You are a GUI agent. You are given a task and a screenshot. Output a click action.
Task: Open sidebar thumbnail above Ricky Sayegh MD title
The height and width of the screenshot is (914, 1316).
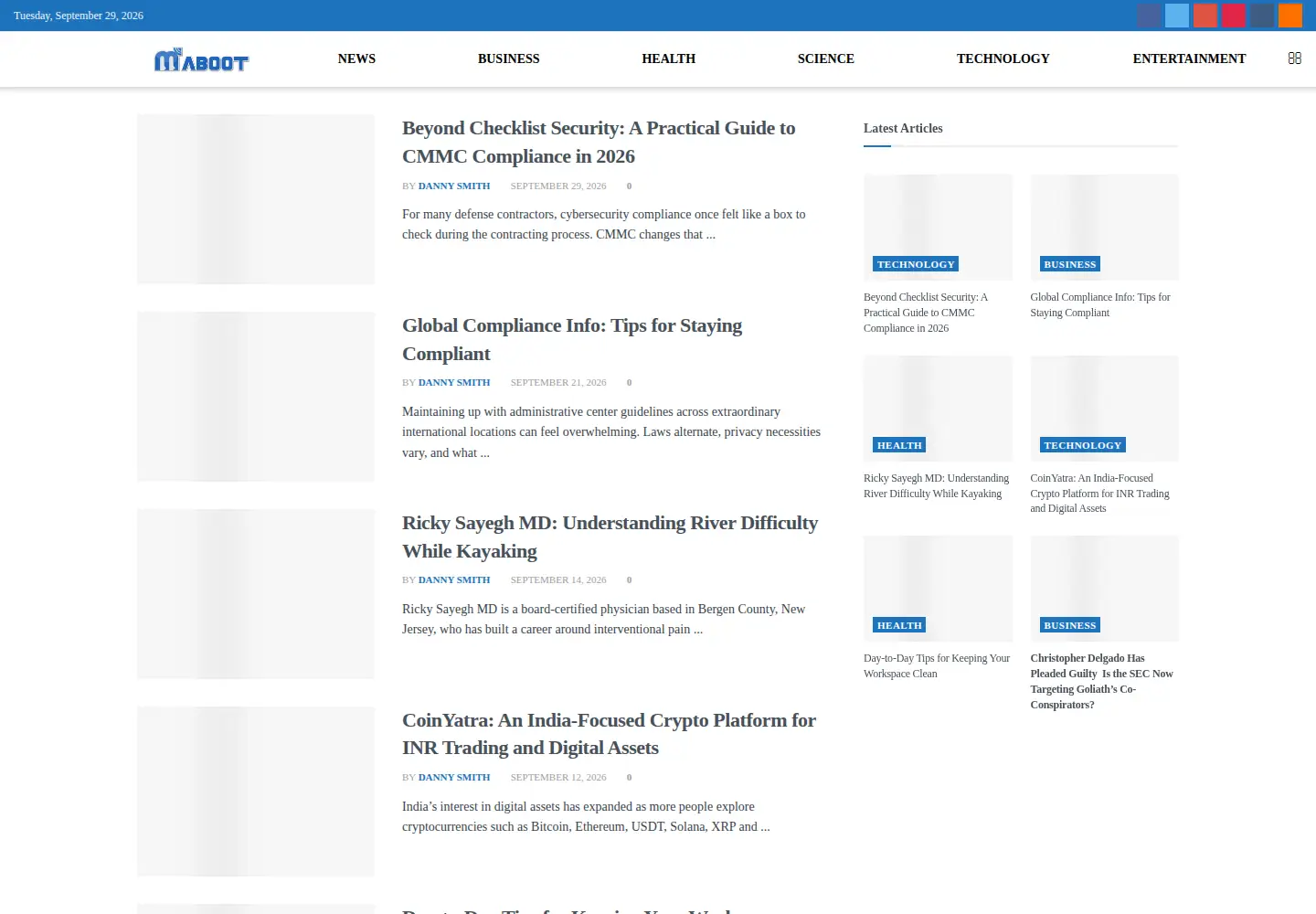click(x=939, y=409)
